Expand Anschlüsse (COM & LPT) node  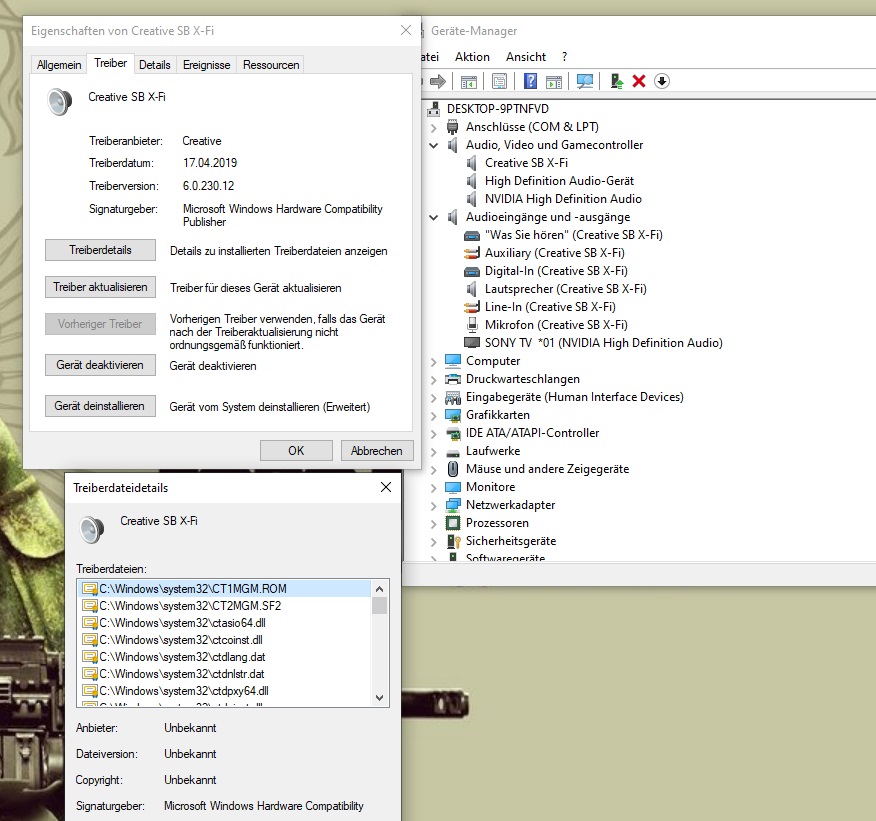point(434,128)
